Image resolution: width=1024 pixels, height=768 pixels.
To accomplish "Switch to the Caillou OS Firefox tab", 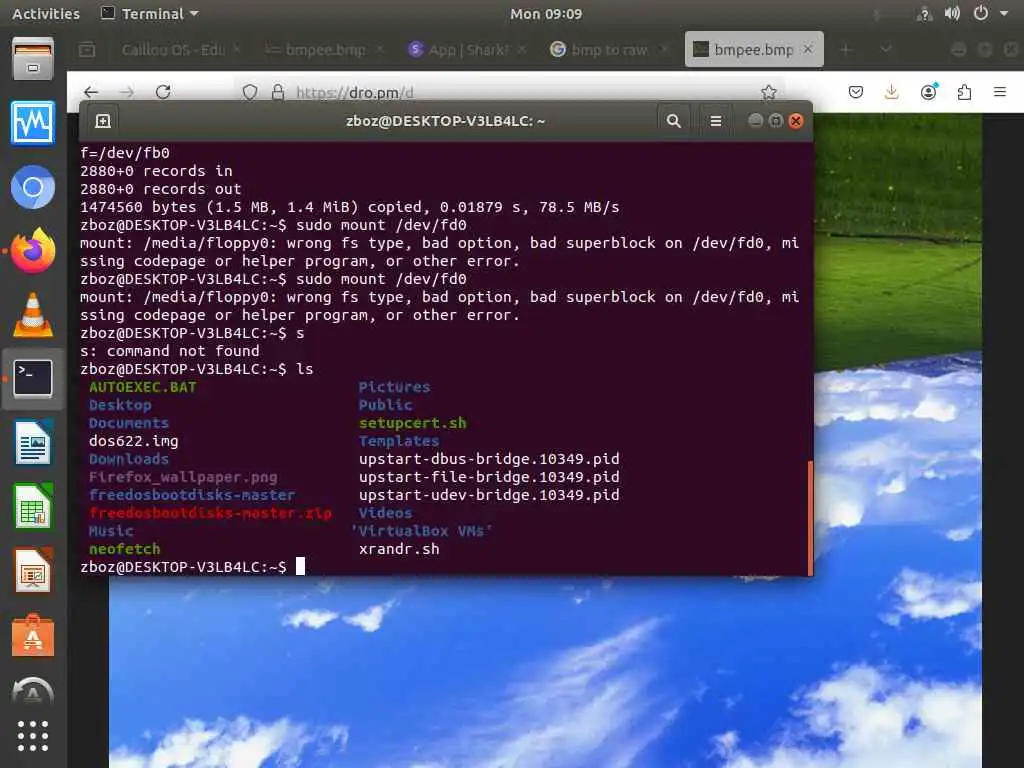I will point(182,50).
